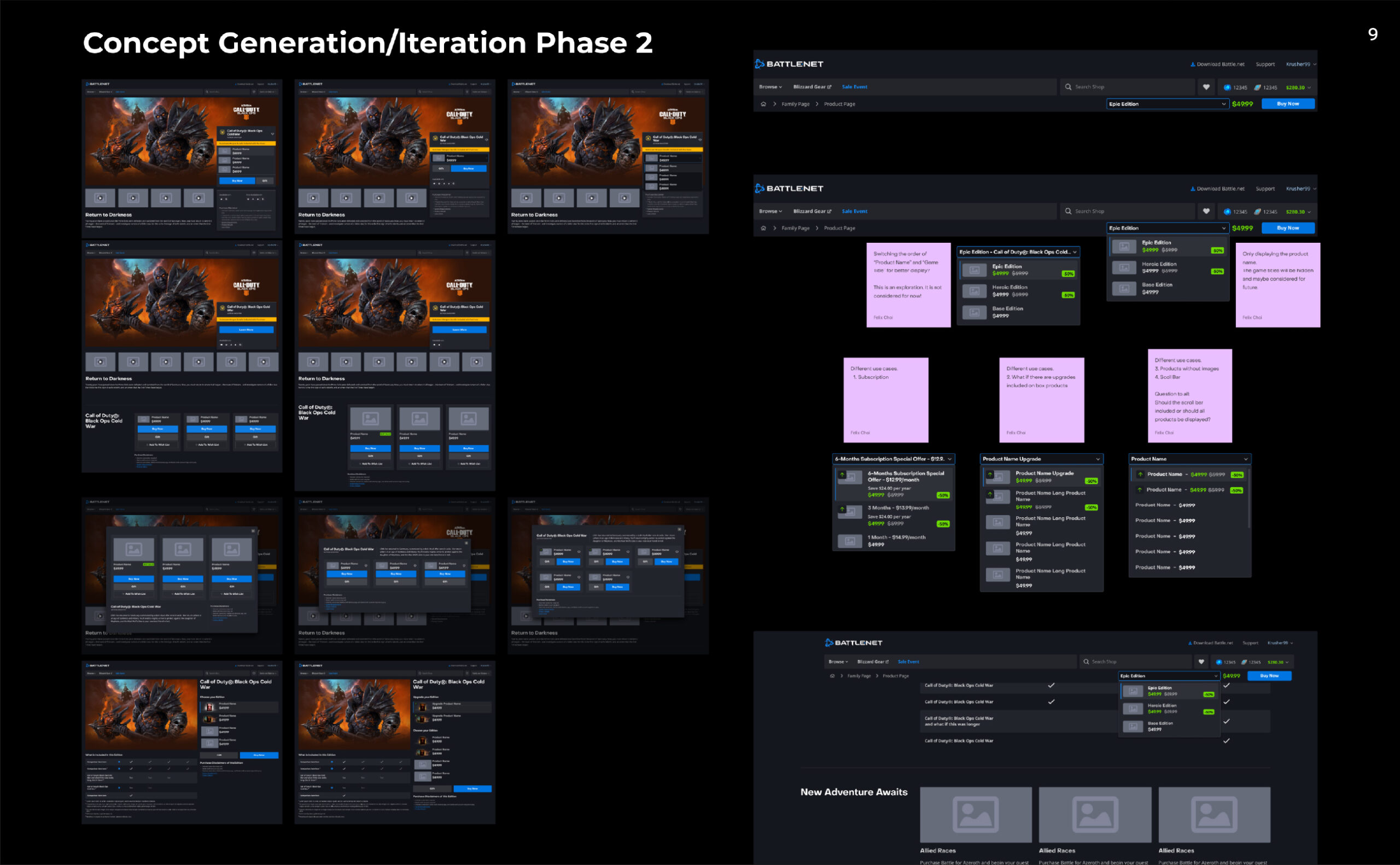Select '1 Month - $14.99/month' subscription option
Viewport: 1400px width, 865px height.
[x=893, y=541]
